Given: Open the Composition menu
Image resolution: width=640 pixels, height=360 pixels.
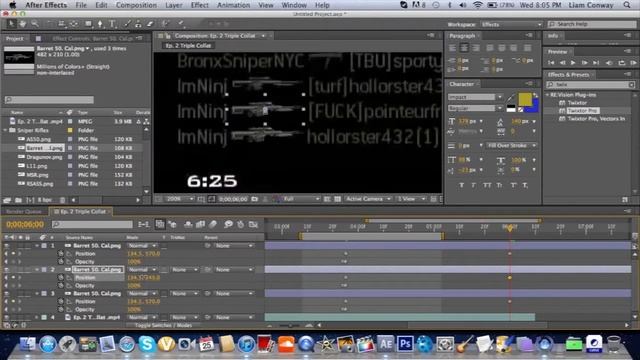Looking at the screenshot, I should (136, 5).
